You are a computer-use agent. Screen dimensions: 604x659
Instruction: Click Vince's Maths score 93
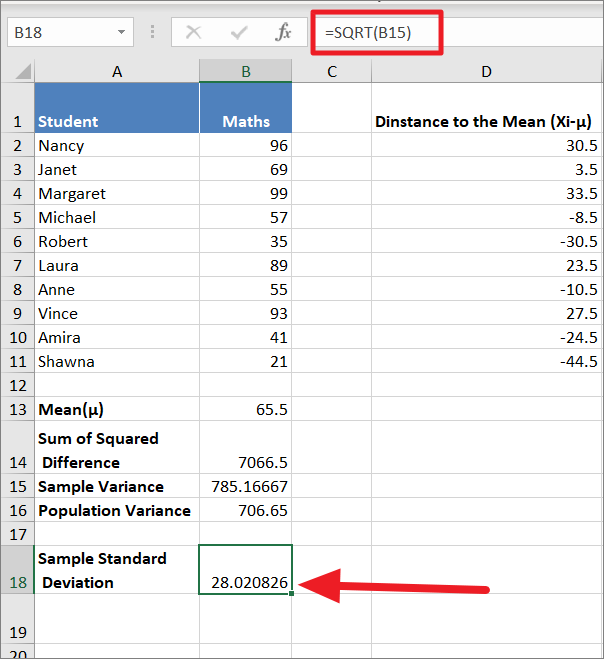point(245,313)
